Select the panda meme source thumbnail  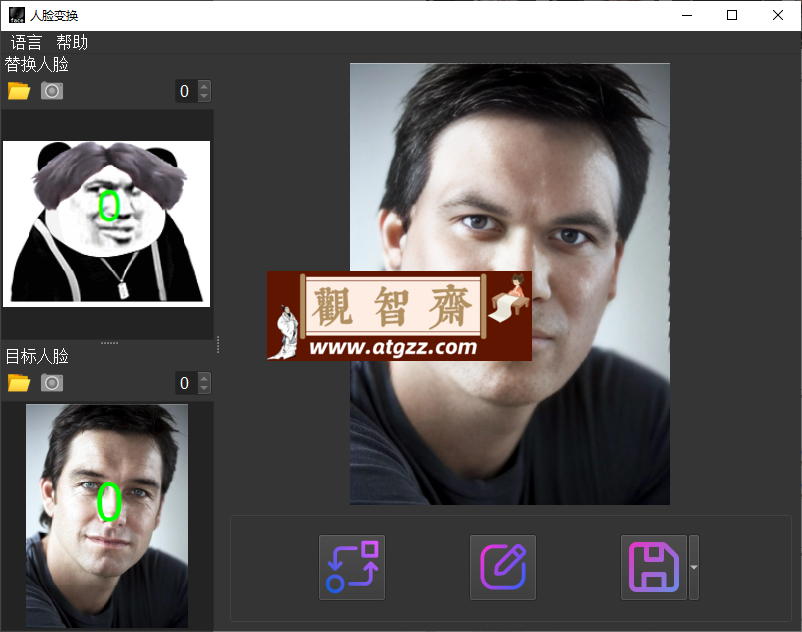(x=106, y=224)
